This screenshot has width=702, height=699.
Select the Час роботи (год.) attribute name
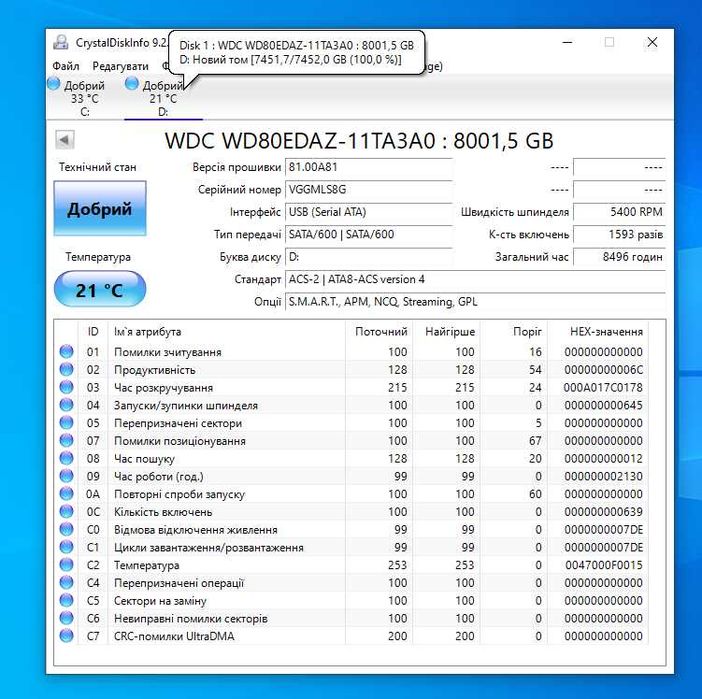pos(159,476)
